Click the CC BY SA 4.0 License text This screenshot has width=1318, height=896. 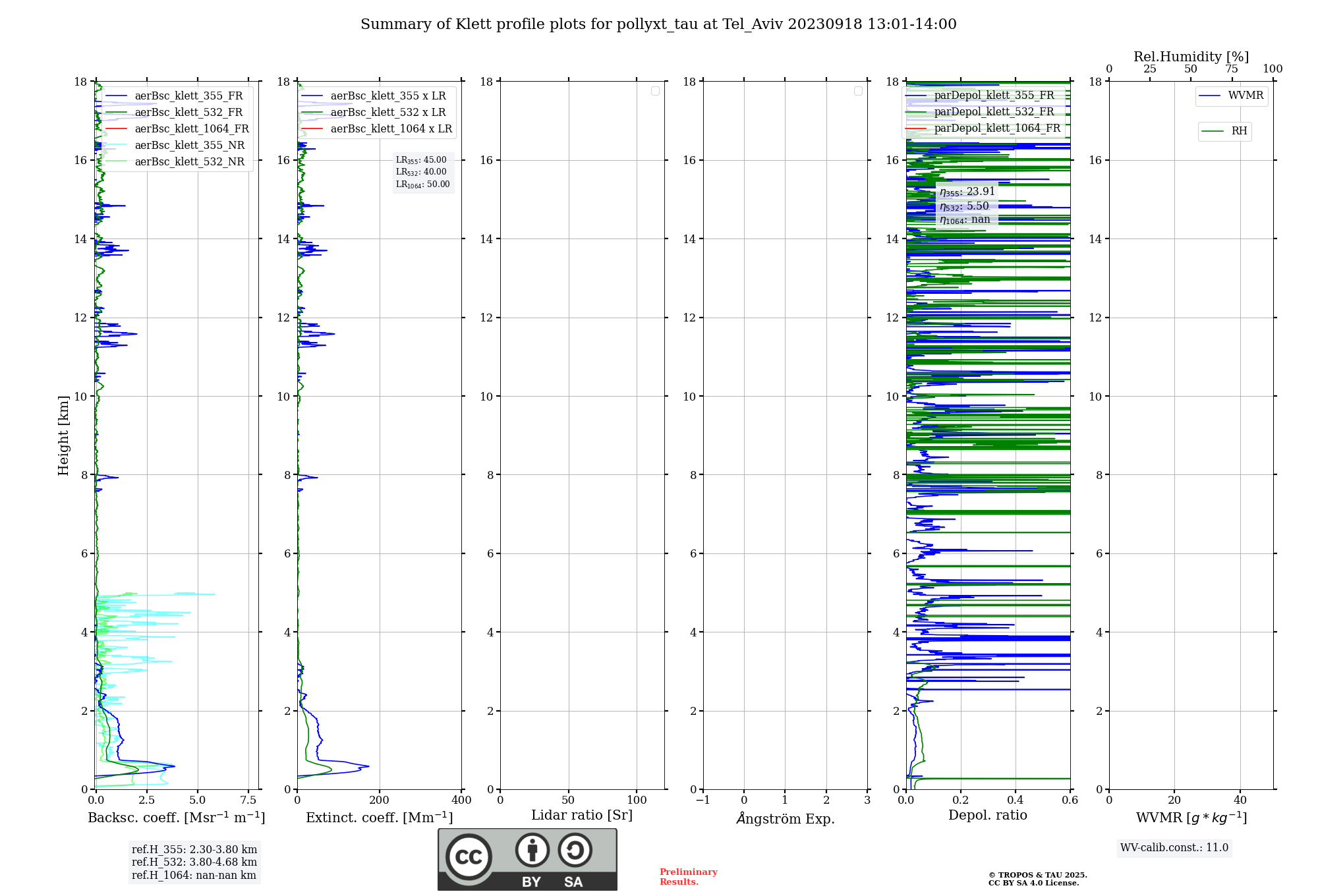tap(1034, 883)
